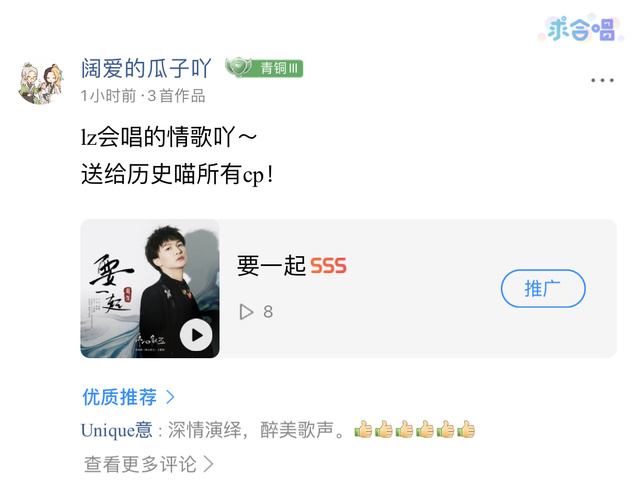
Task: Tap the 青铜III rank badge
Action: 264,68
